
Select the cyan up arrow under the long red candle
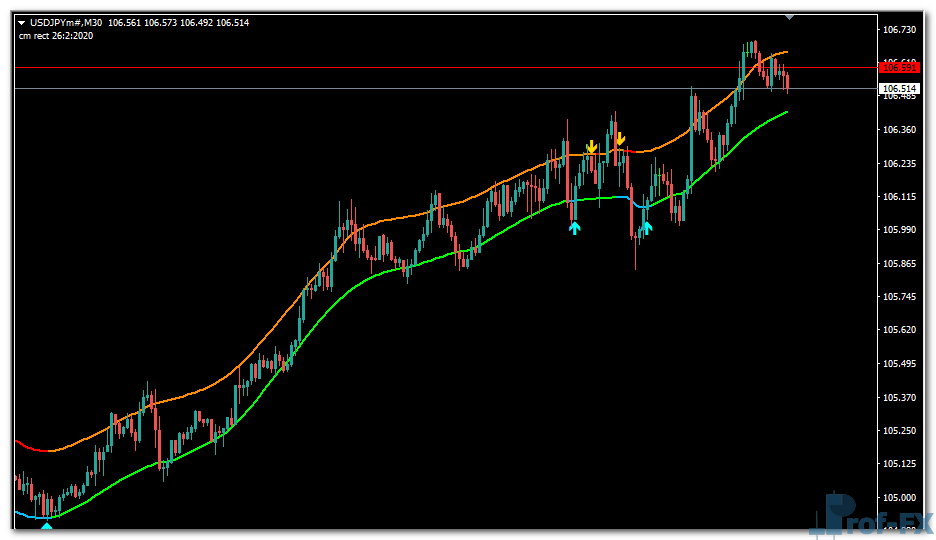tap(574, 228)
